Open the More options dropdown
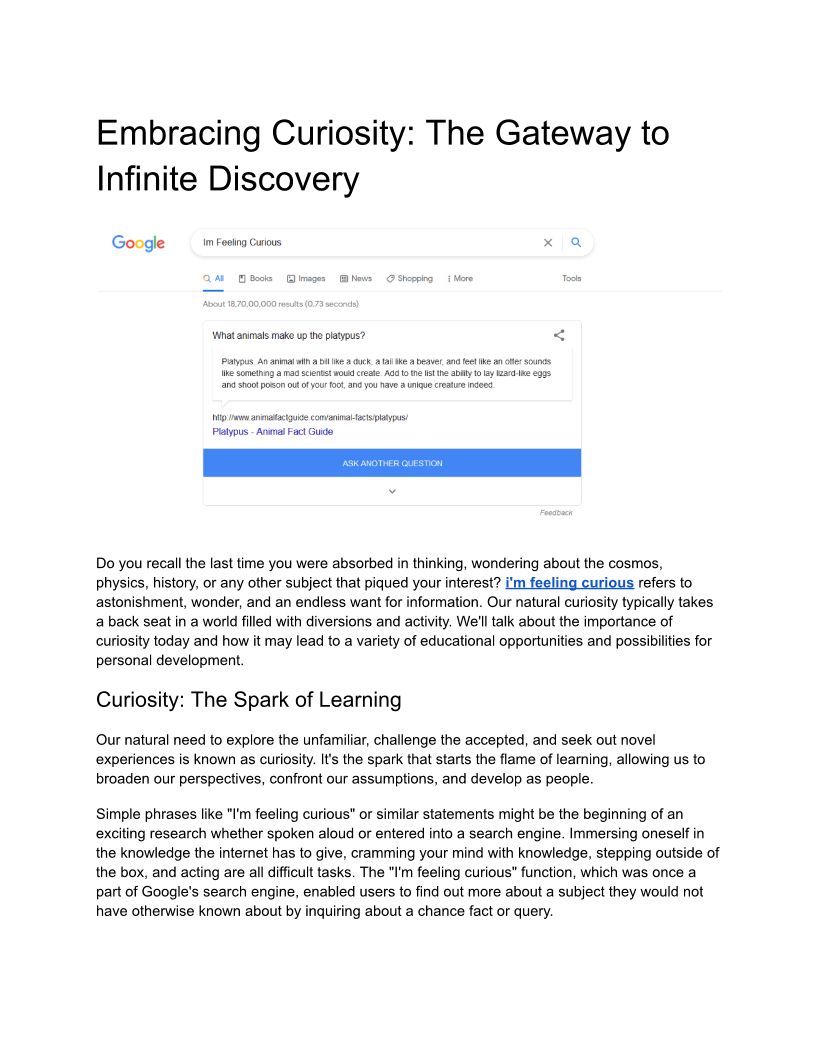The image size is (816, 1056). coord(460,279)
